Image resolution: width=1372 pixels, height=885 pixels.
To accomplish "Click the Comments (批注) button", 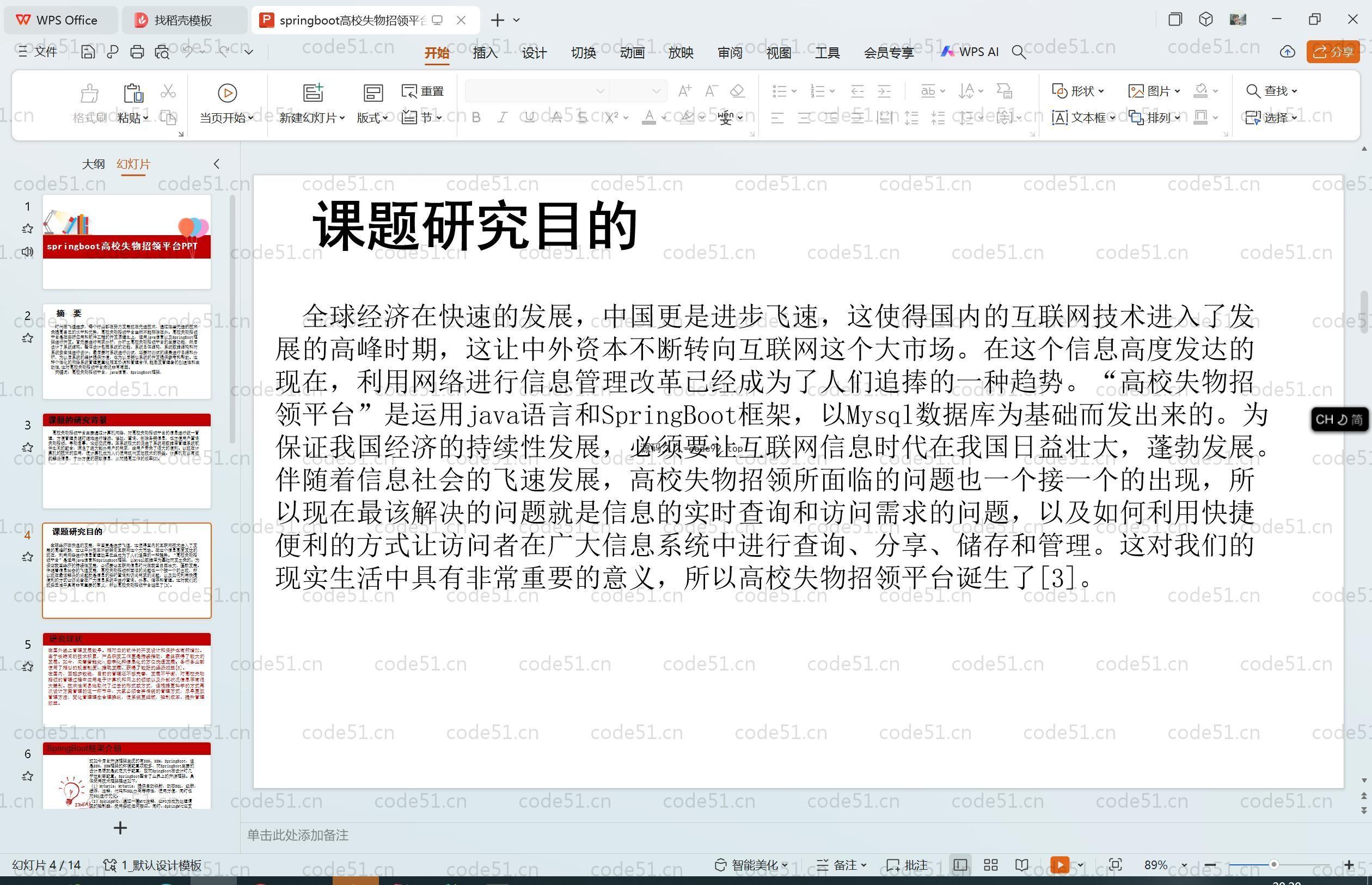I will [907, 865].
